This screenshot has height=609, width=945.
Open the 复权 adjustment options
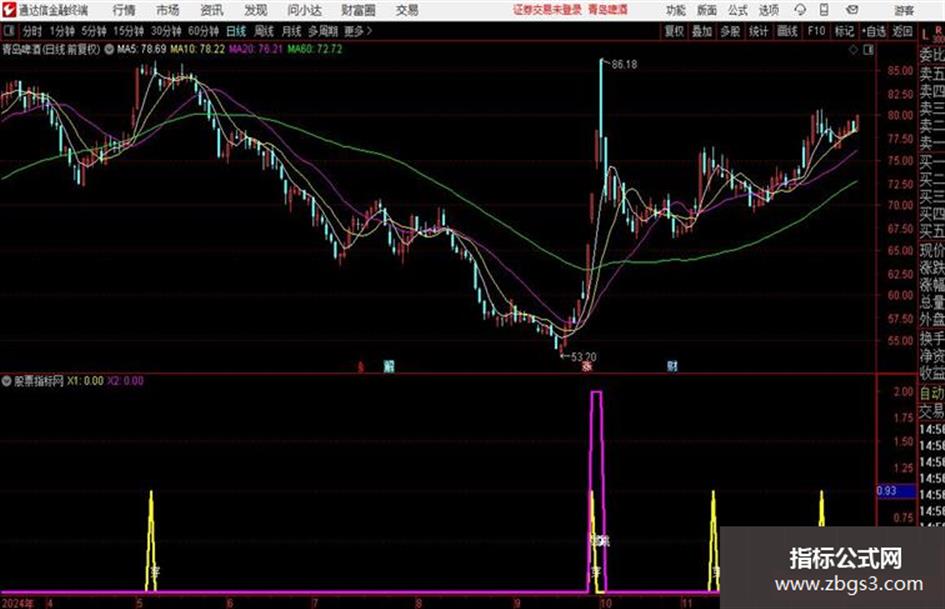coord(674,31)
